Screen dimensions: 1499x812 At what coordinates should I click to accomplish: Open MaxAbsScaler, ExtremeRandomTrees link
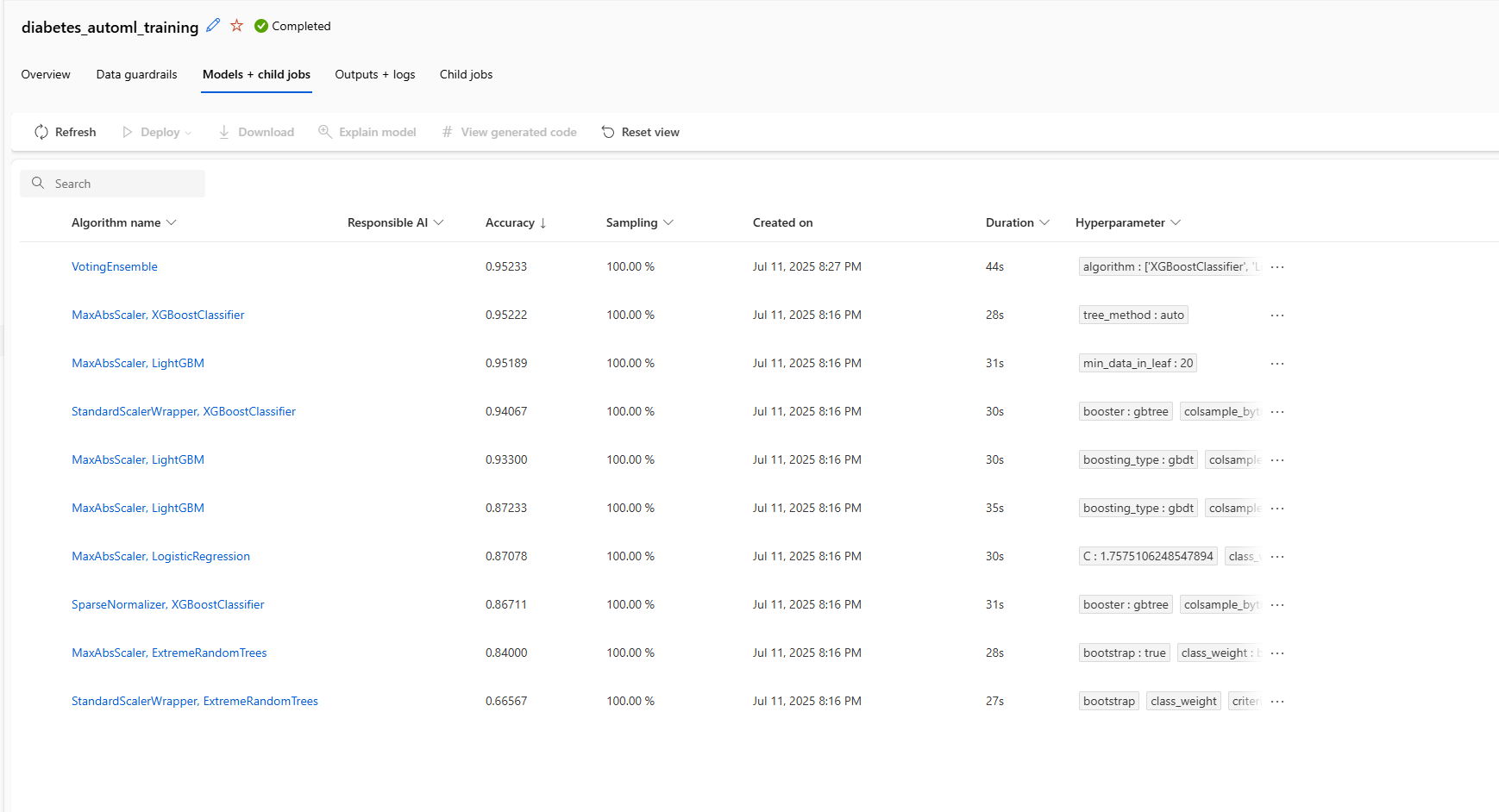[169, 653]
